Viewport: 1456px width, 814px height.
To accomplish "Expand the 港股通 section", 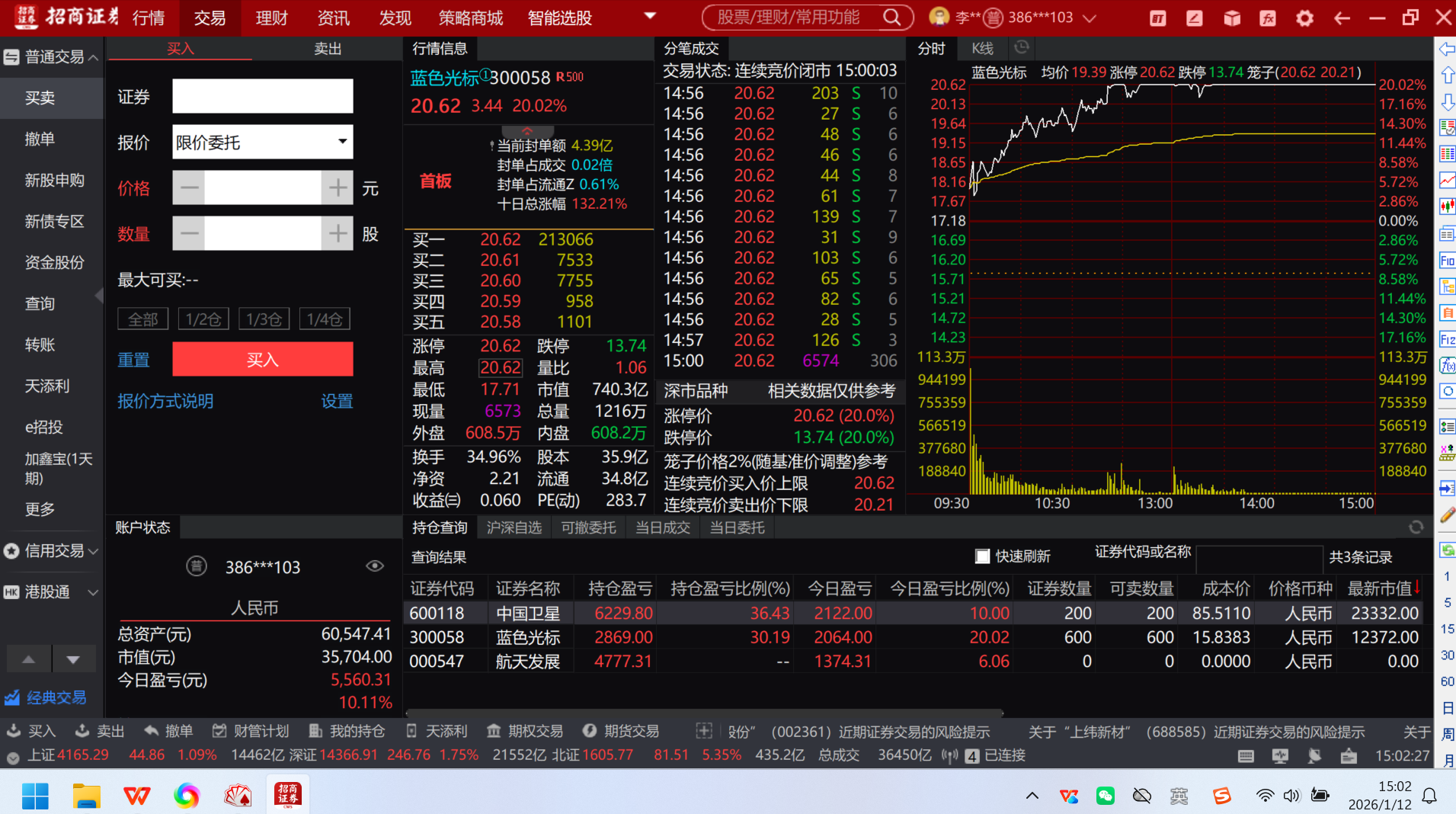I will (52, 592).
